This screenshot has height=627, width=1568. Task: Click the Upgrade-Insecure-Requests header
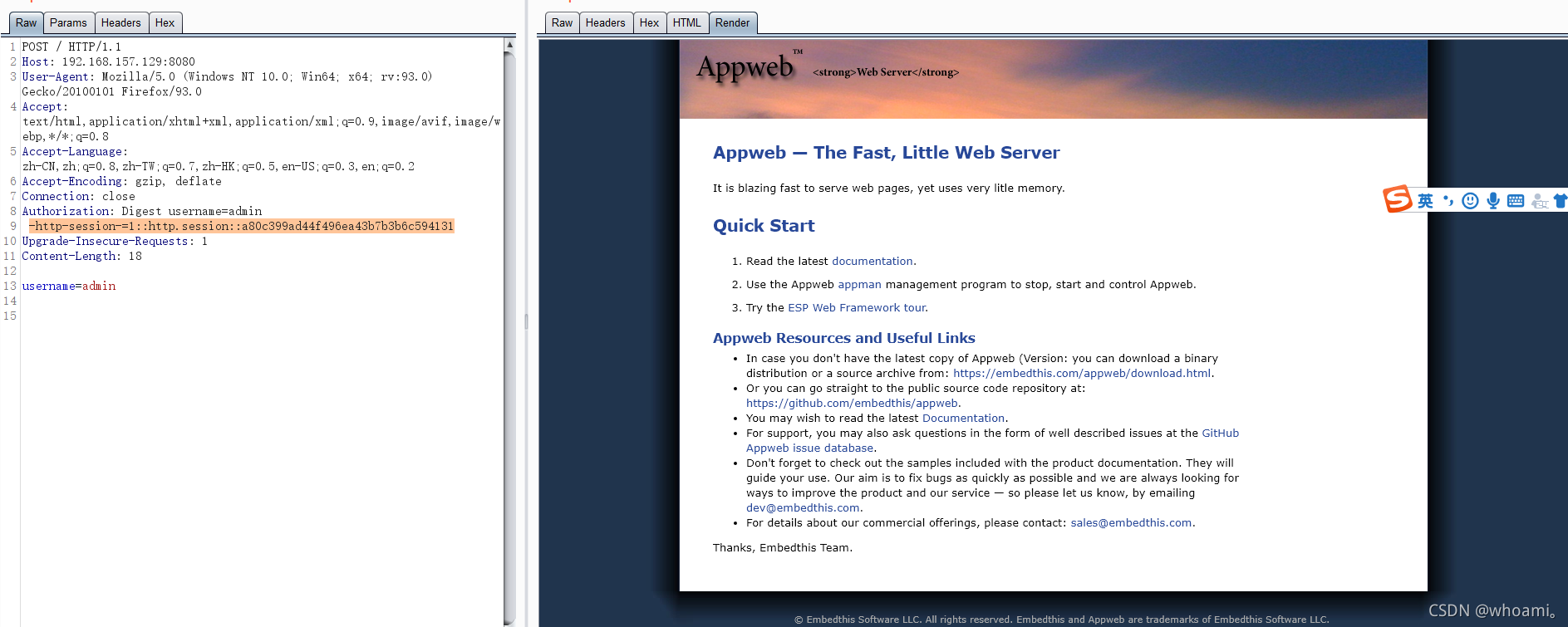[x=115, y=241]
